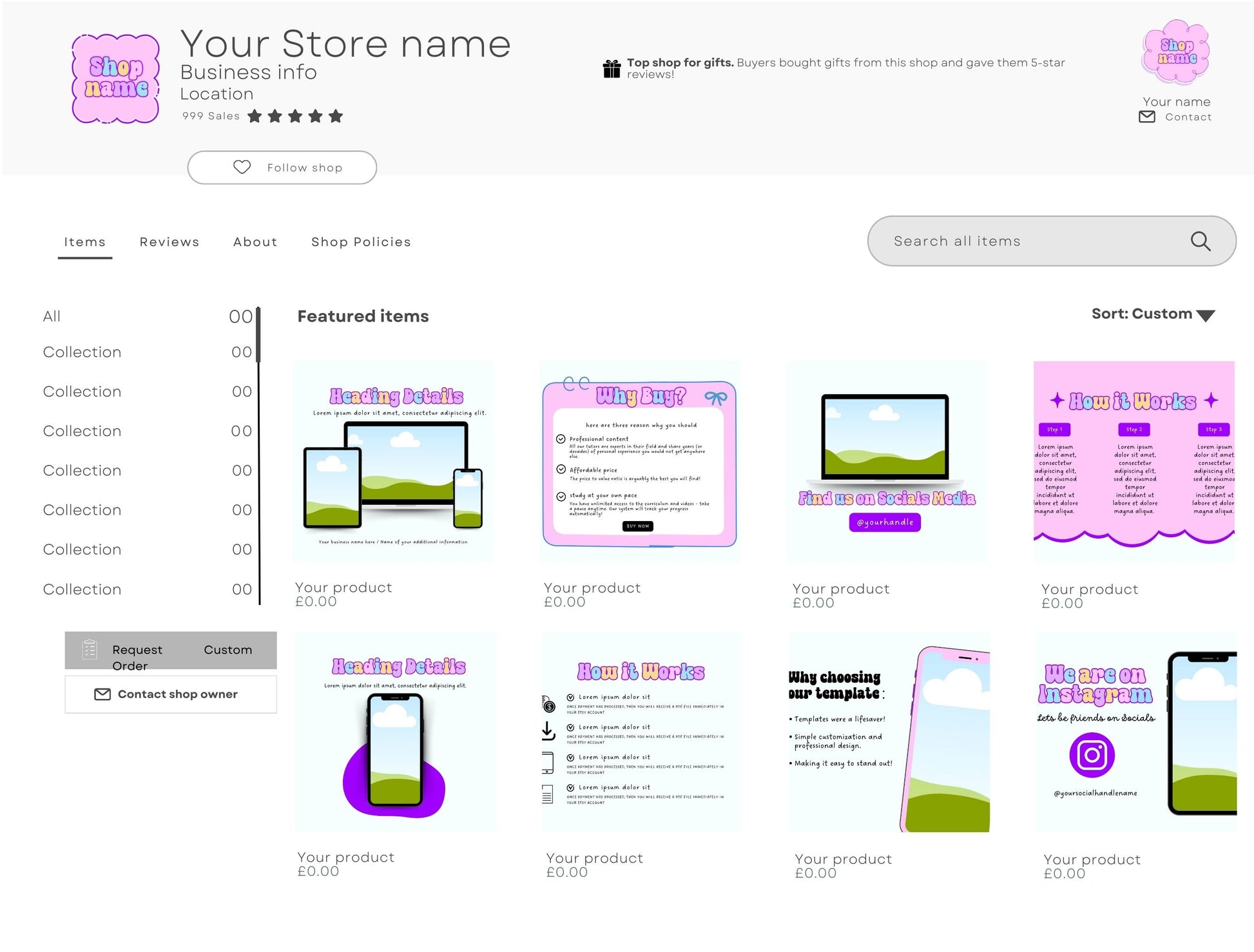This screenshot has height=952, width=1254.
Task: Click the owner avatar above Your name
Action: [x=1176, y=53]
